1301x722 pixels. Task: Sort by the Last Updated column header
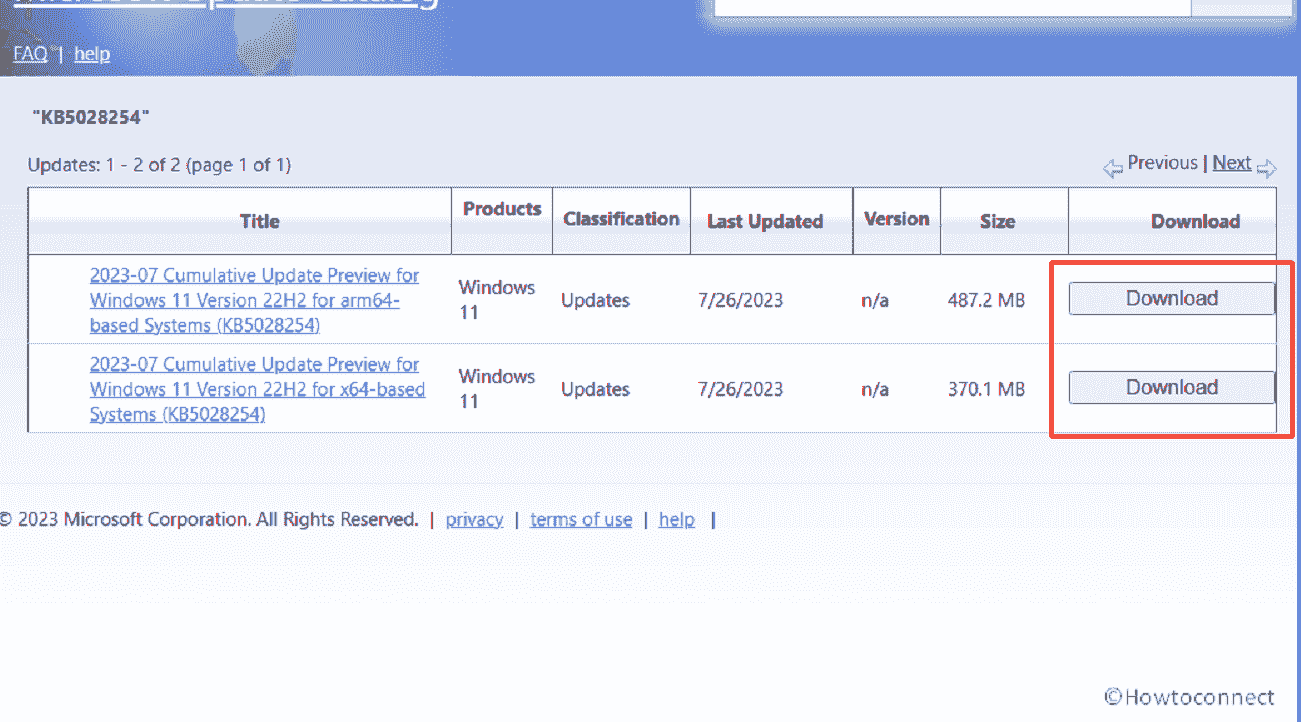pyautogui.click(x=765, y=221)
